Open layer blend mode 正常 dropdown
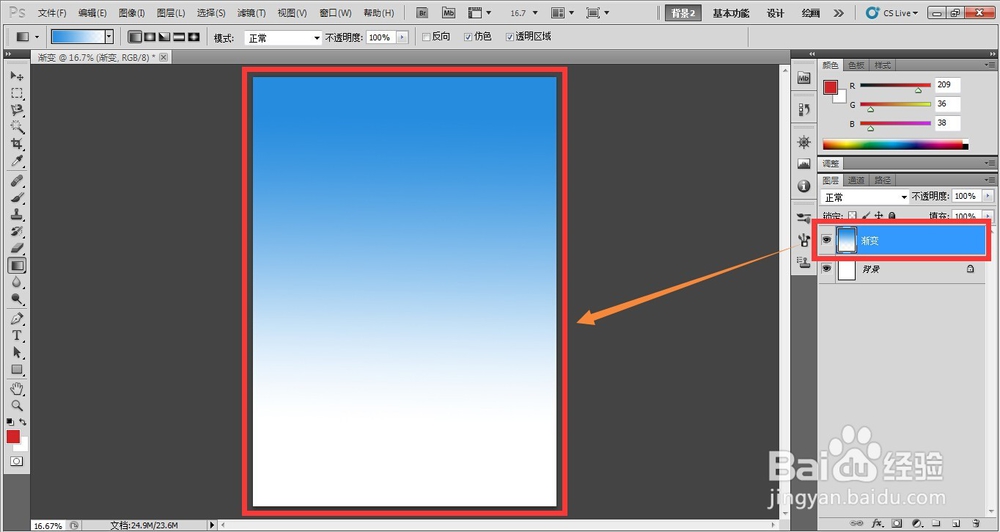 [865, 196]
